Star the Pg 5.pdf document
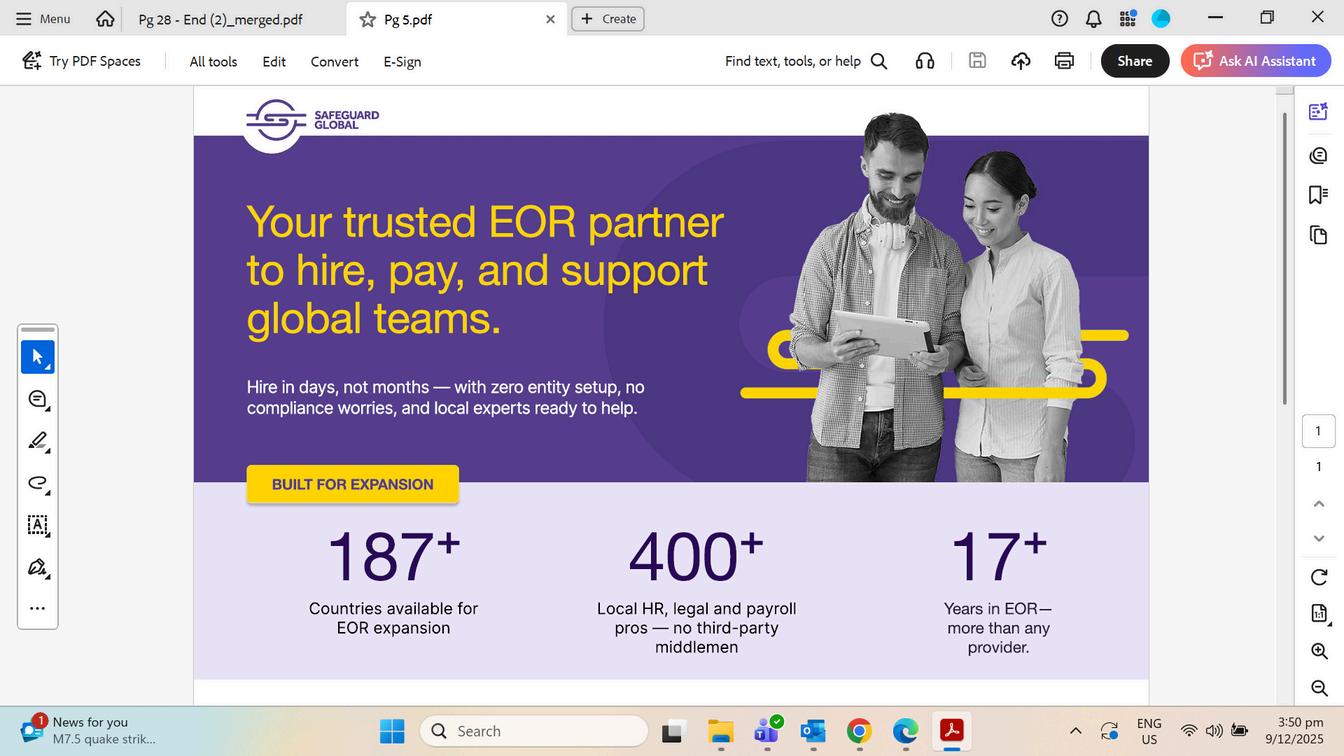The image size is (1344, 756). click(x=367, y=19)
